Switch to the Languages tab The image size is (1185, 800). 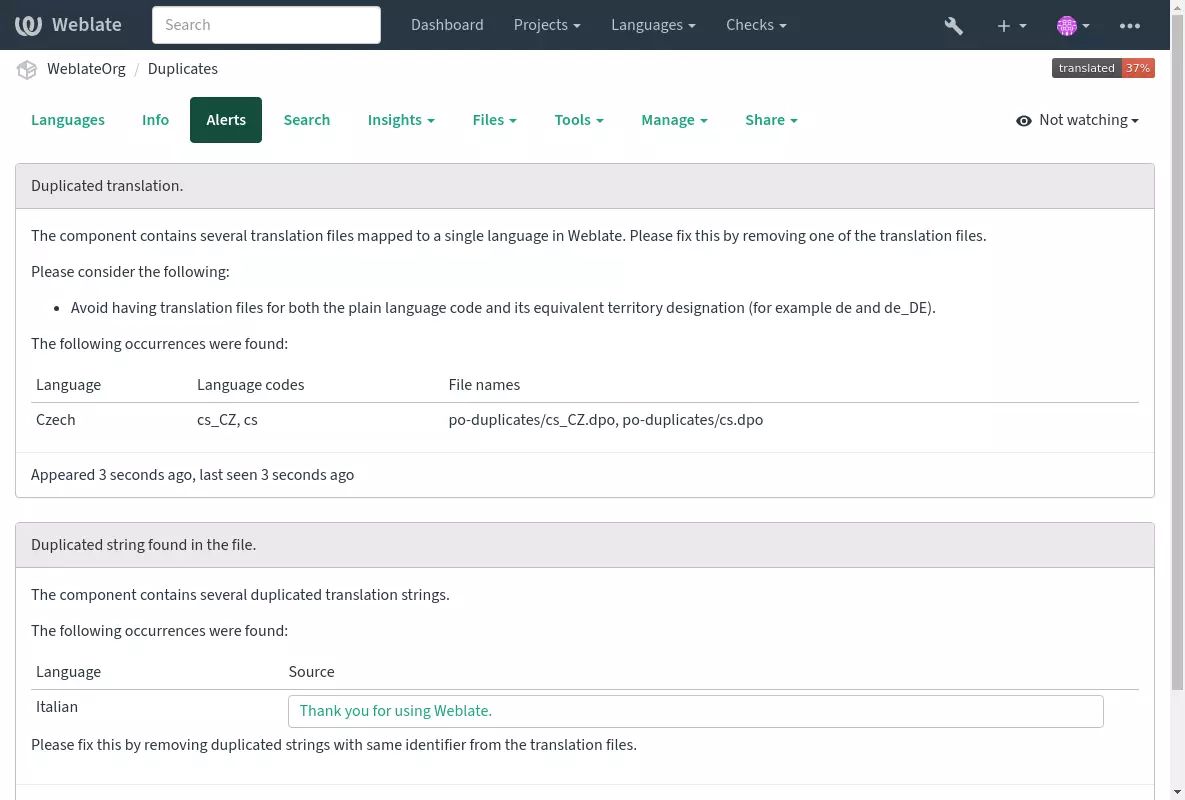pos(68,120)
